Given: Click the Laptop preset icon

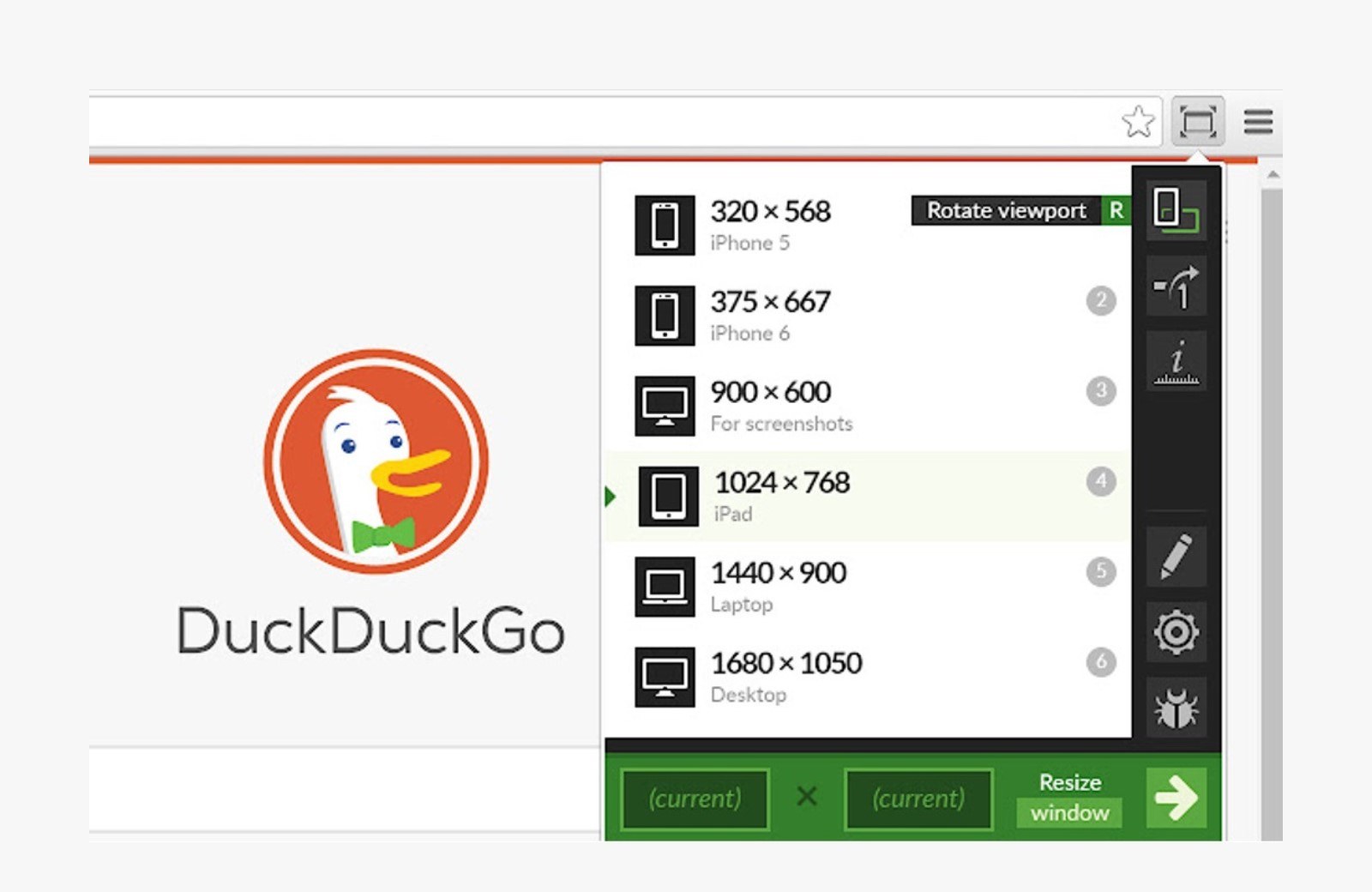Looking at the screenshot, I should point(665,587).
